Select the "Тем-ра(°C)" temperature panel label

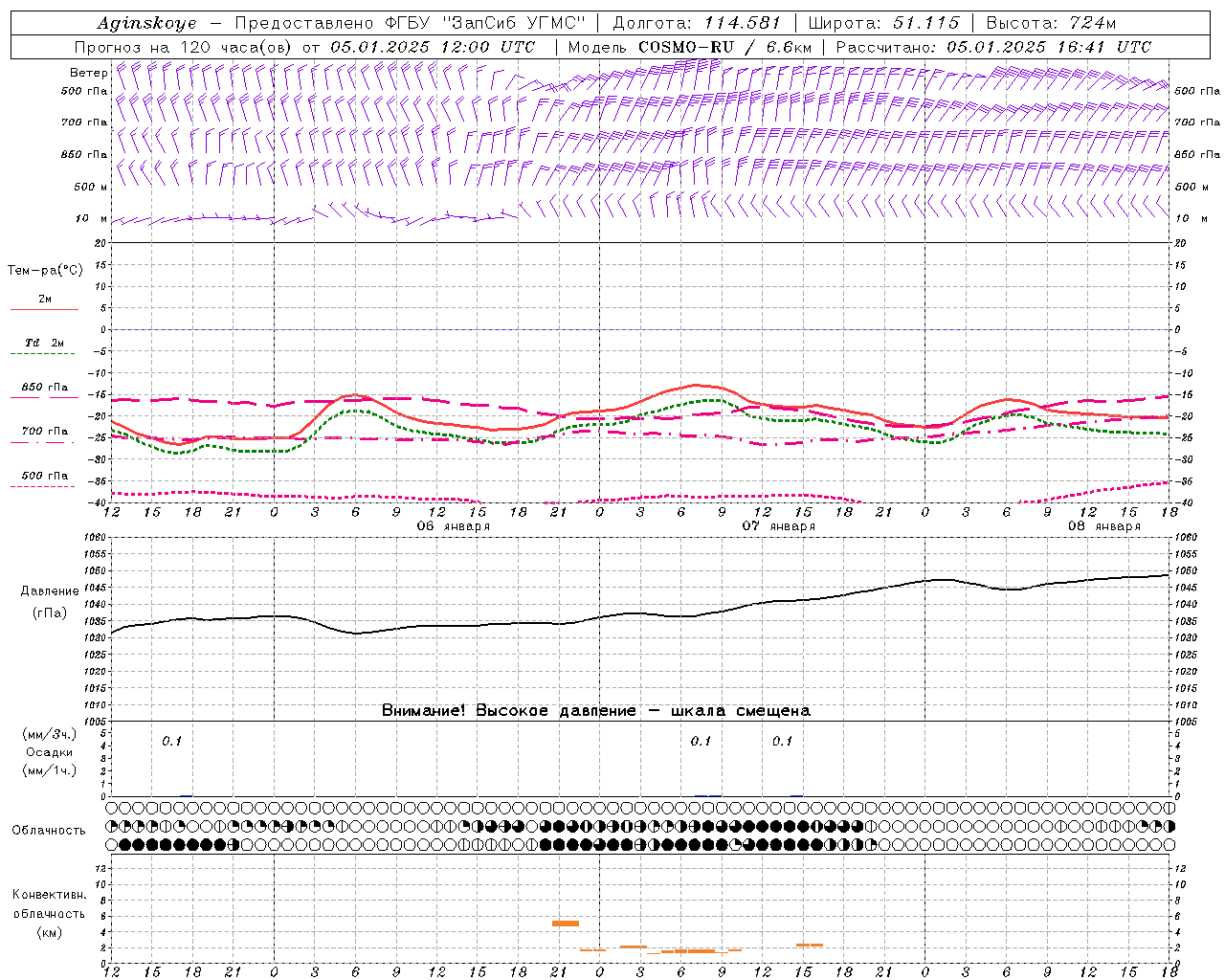coord(45,271)
